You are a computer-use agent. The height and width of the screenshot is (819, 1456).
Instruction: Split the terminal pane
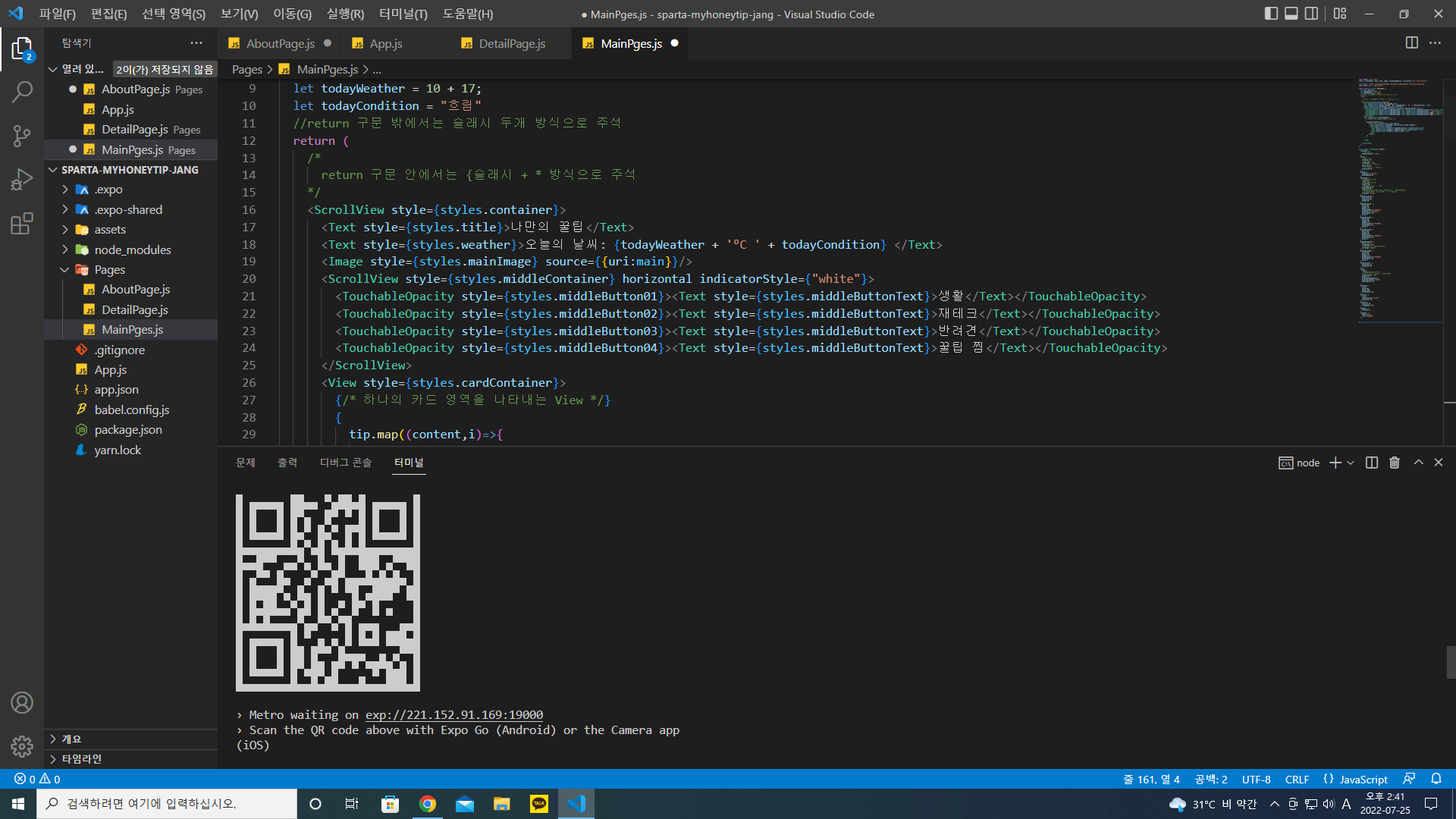tap(1372, 463)
